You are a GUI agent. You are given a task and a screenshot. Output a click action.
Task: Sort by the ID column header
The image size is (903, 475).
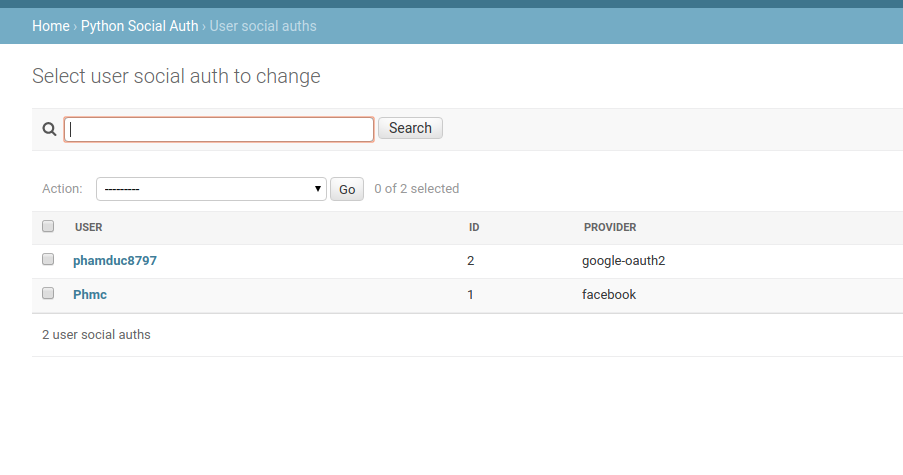pyautogui.click(x=474, y=228)
